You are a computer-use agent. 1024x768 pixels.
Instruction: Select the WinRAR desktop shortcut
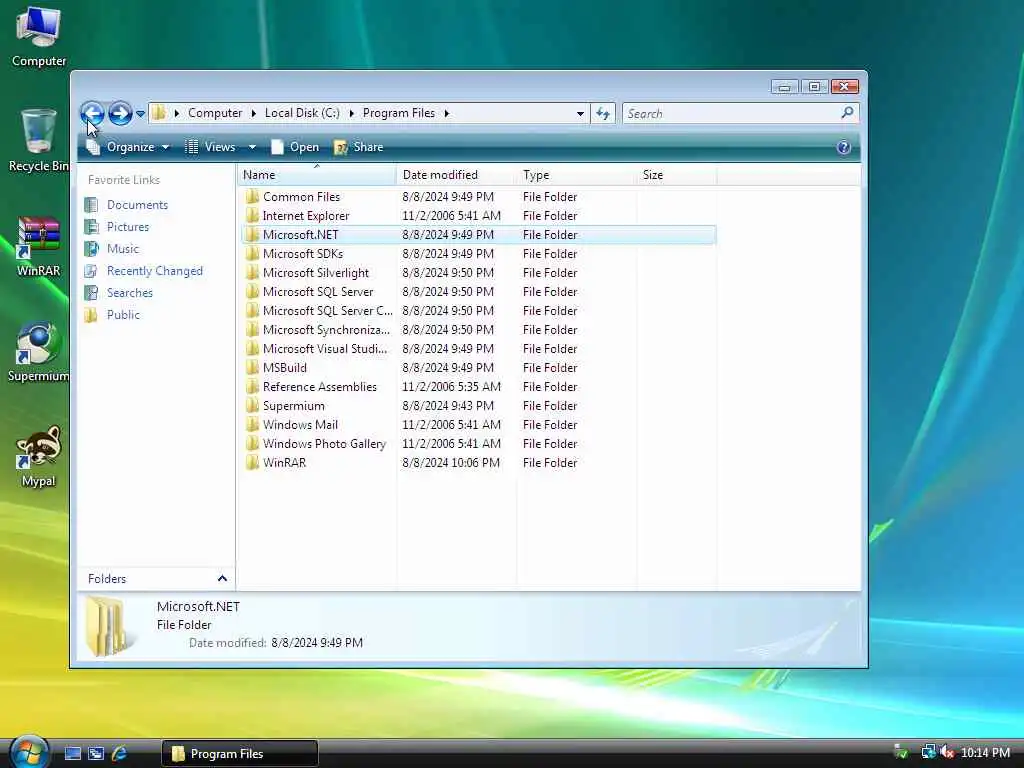[39, 247]
